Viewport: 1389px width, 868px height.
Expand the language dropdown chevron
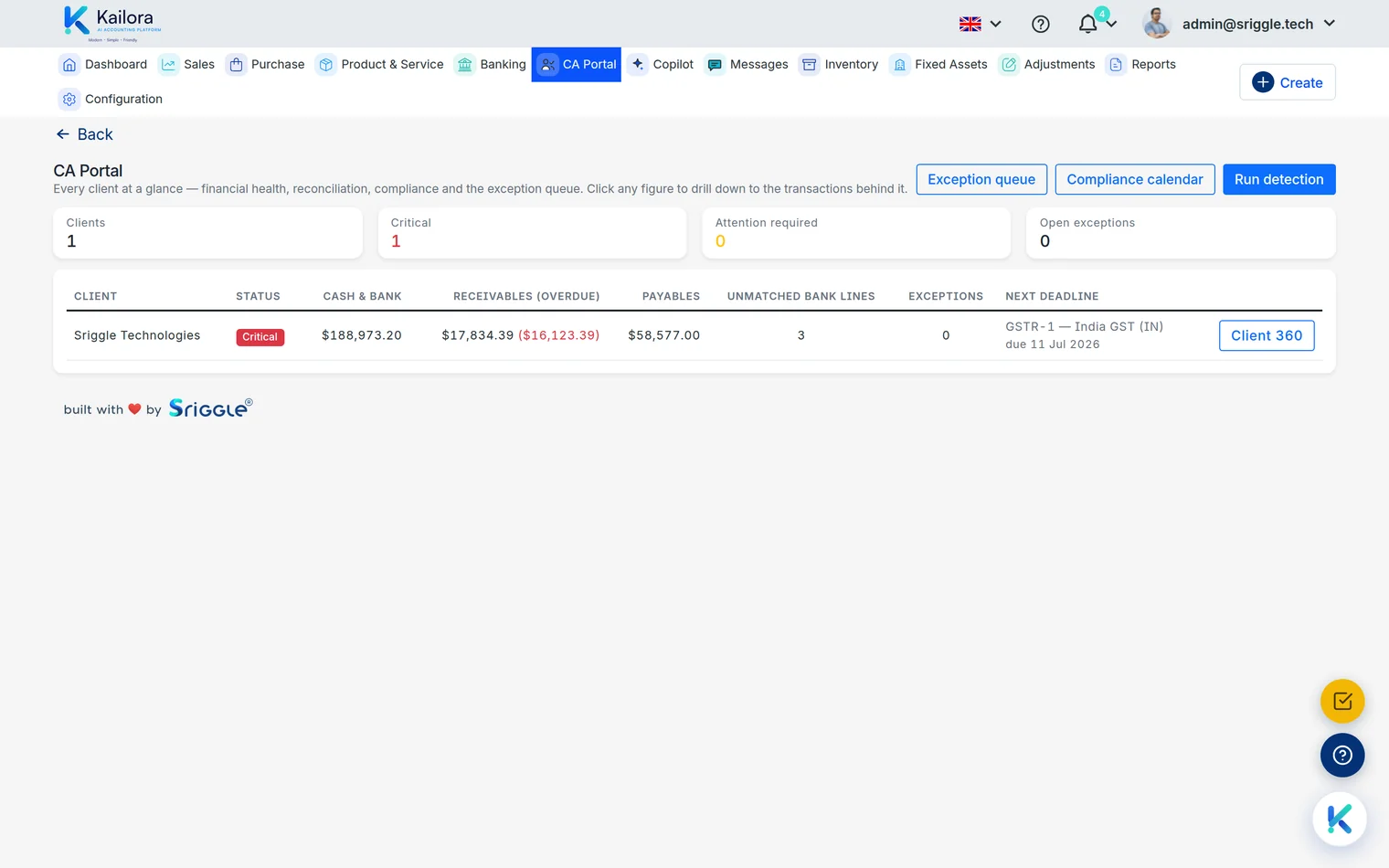click(996, 25)
